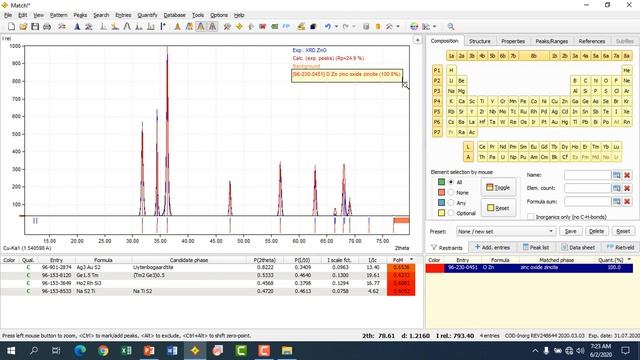Select H (hydrogen) in the periodic table
640x360 pixels.
[x=451, y=70]
